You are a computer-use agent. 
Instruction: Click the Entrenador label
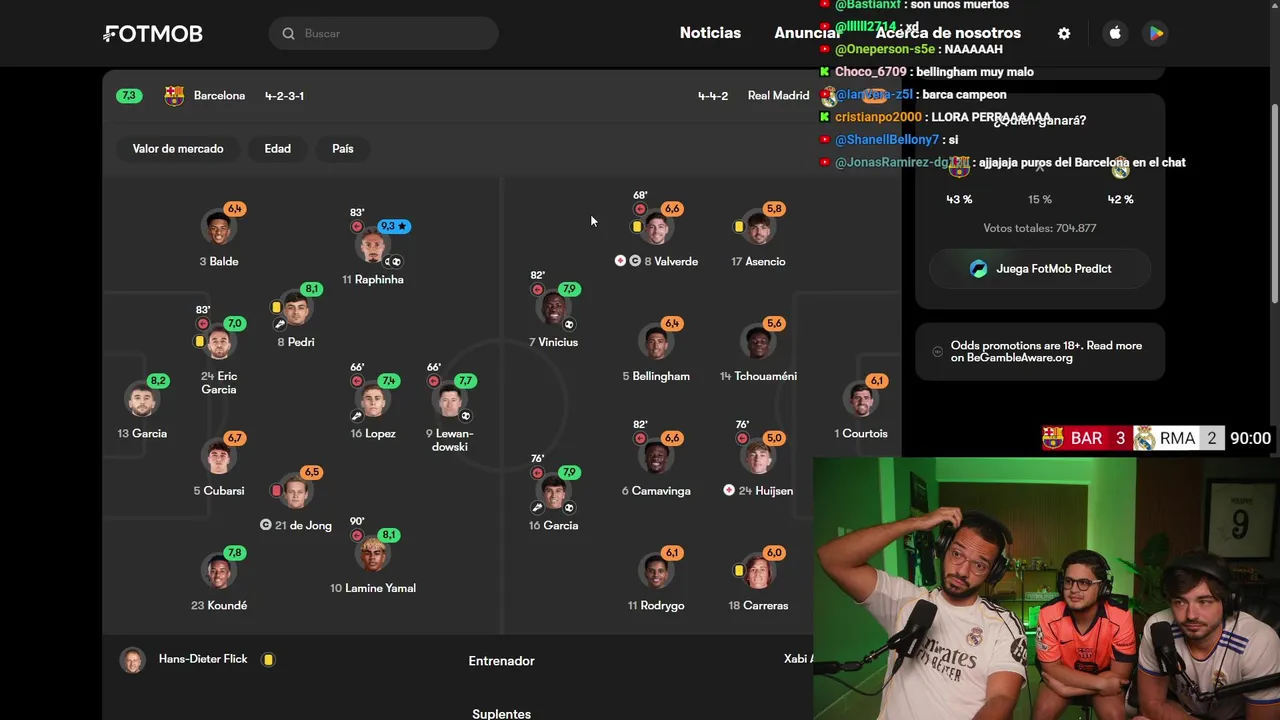(501, 661)
